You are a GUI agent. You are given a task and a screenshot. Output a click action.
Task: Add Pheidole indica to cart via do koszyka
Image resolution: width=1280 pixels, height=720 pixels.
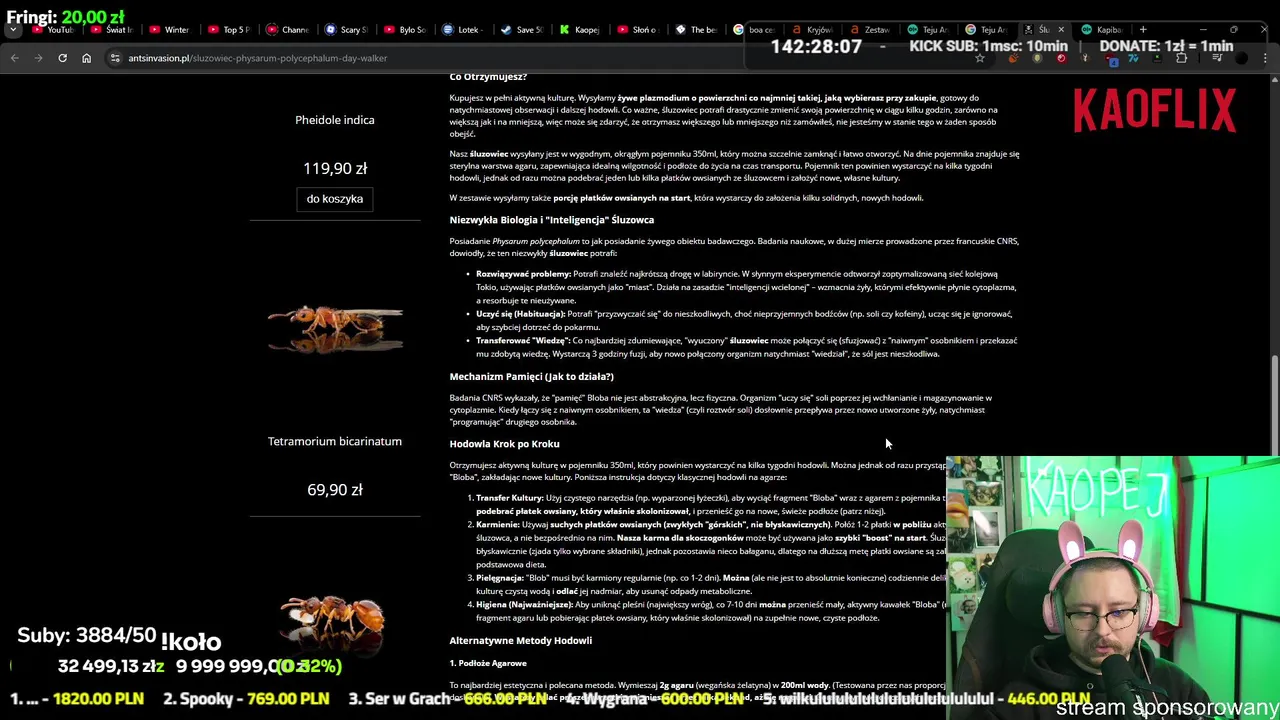point(334,199)
